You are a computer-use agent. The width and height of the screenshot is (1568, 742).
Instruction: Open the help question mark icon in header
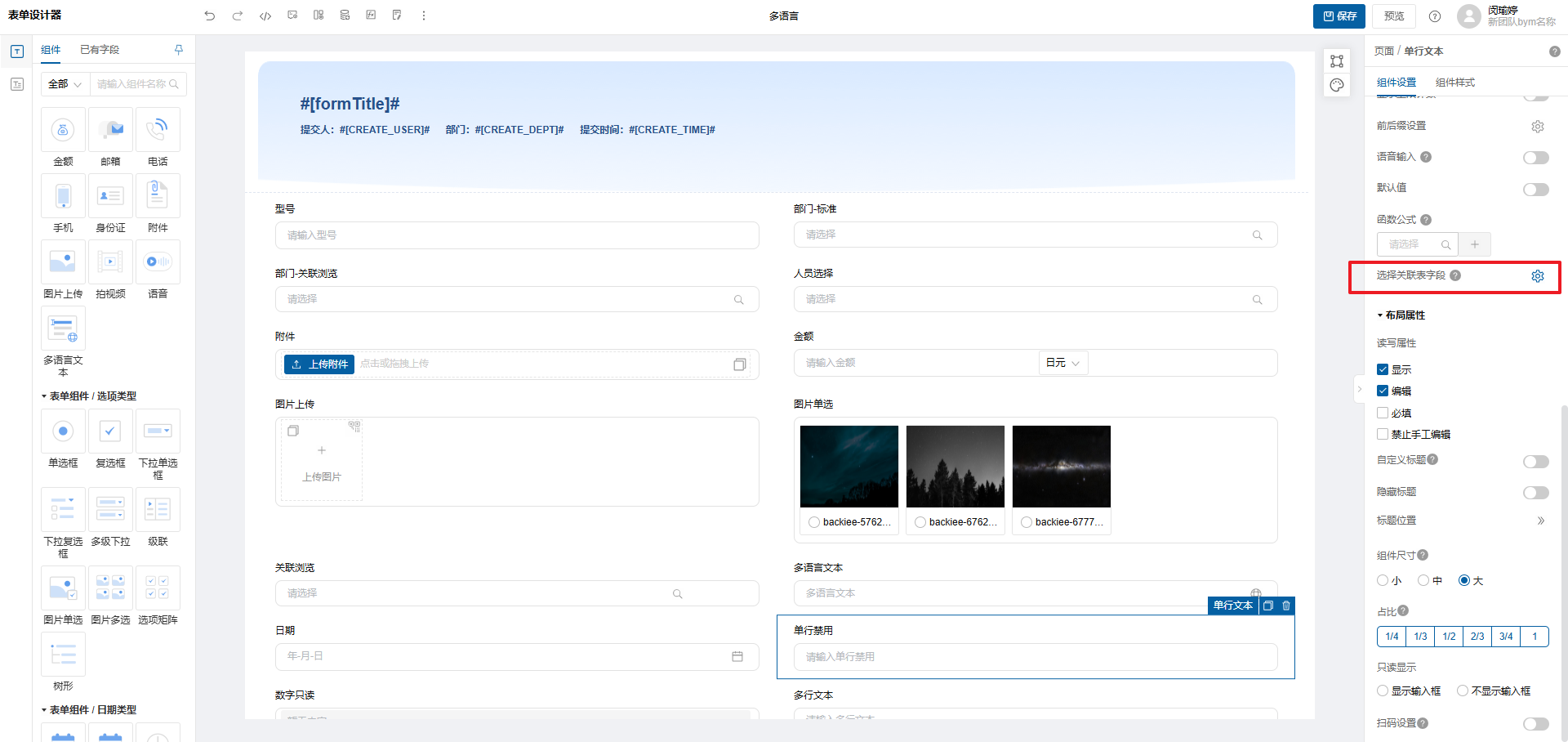(x=1435, y=16)
